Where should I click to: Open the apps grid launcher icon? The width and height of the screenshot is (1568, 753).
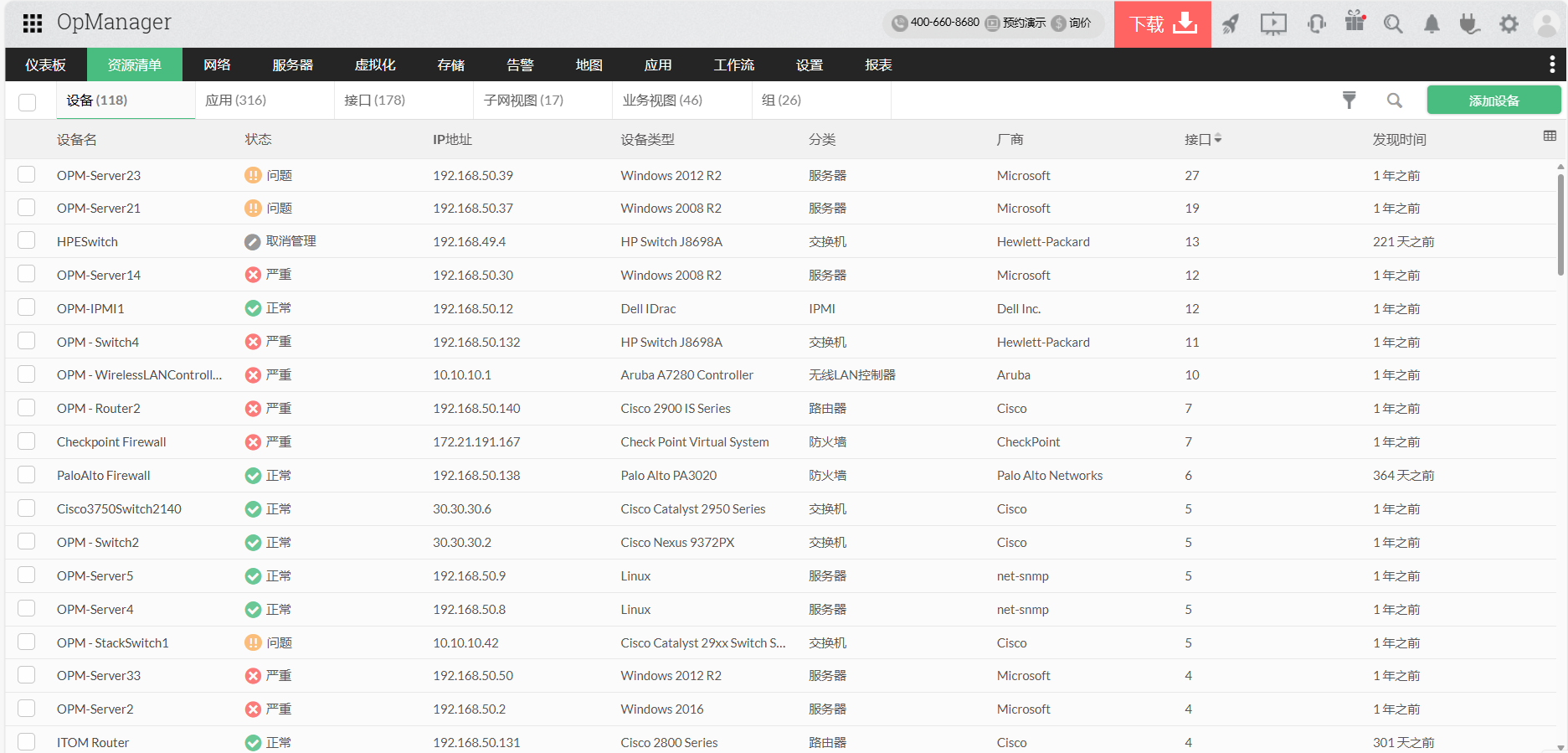[x=33, y=23]
